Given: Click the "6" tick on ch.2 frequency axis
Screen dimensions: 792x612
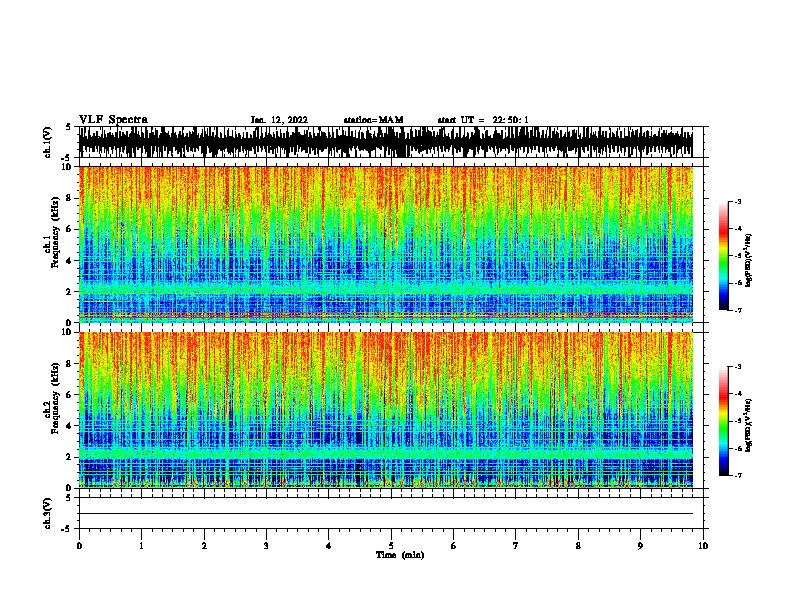Looking at the screenshot, I should [x=70, y=394].
